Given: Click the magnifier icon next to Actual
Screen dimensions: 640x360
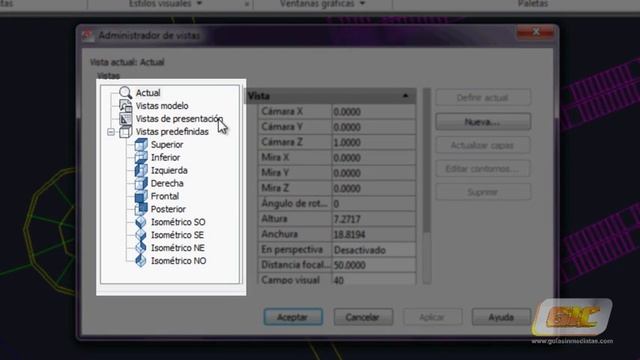Looking at the screenshot, I should [x=125, y=93].
